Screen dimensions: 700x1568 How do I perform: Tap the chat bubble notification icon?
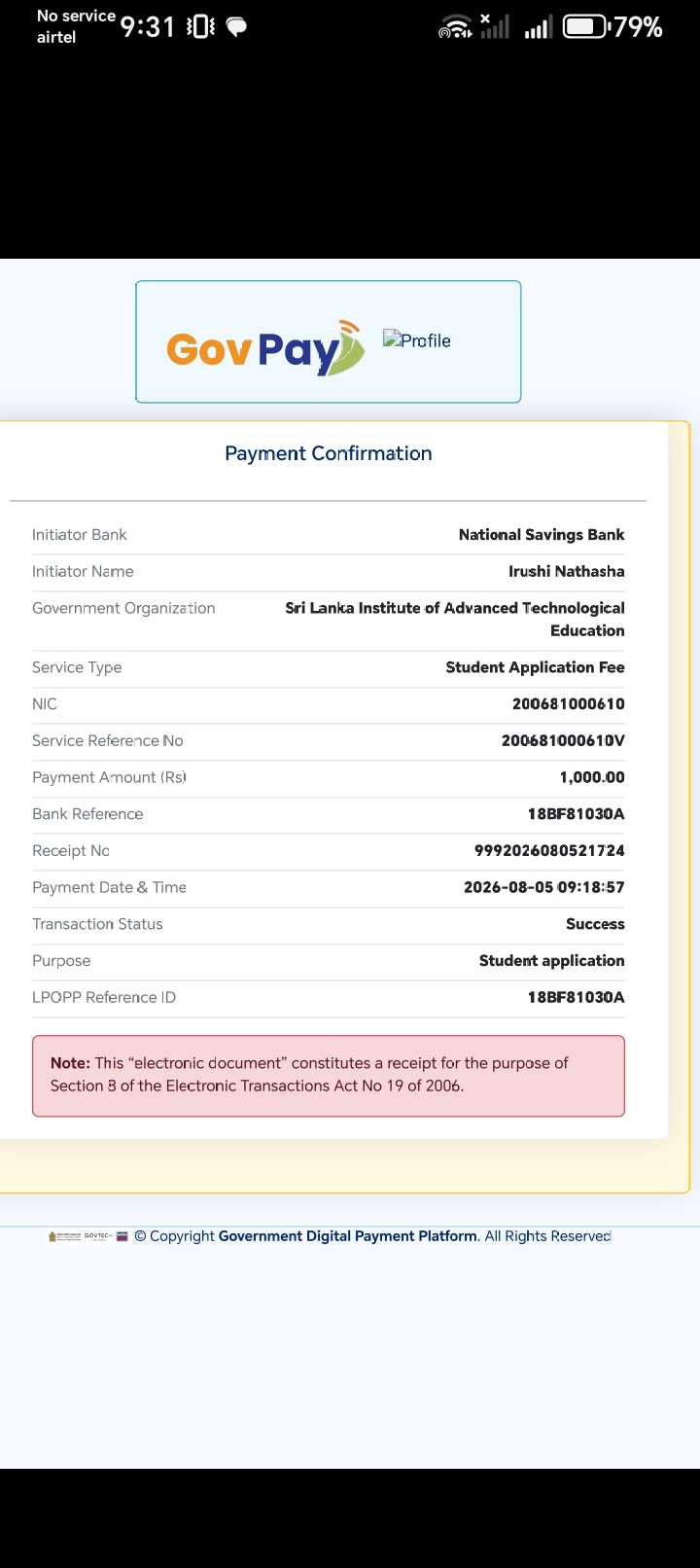[236, 27]
